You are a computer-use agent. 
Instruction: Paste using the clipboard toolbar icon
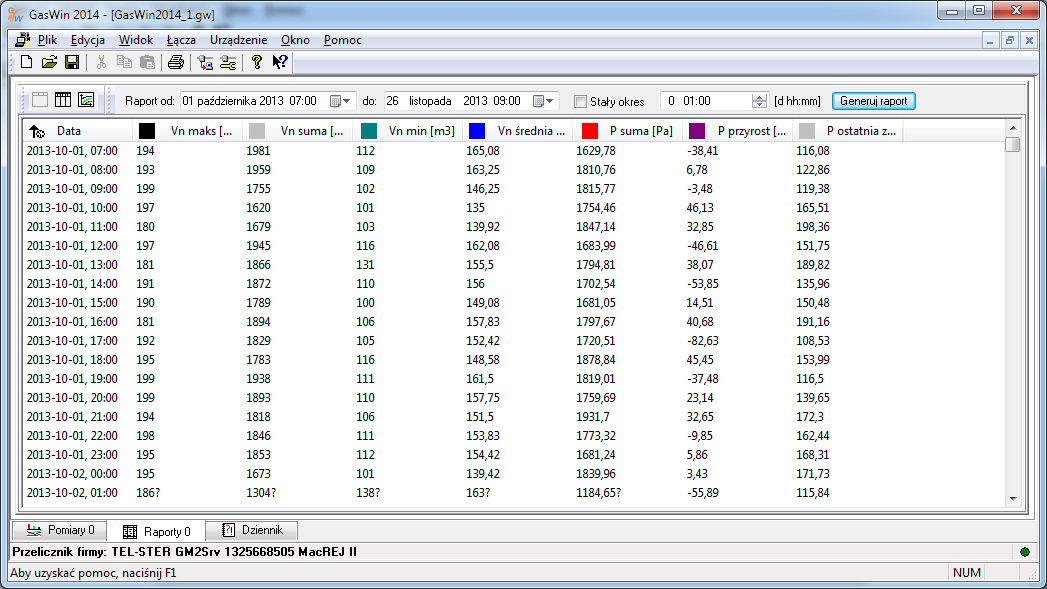pyautogui.click(x=147, y=62)
